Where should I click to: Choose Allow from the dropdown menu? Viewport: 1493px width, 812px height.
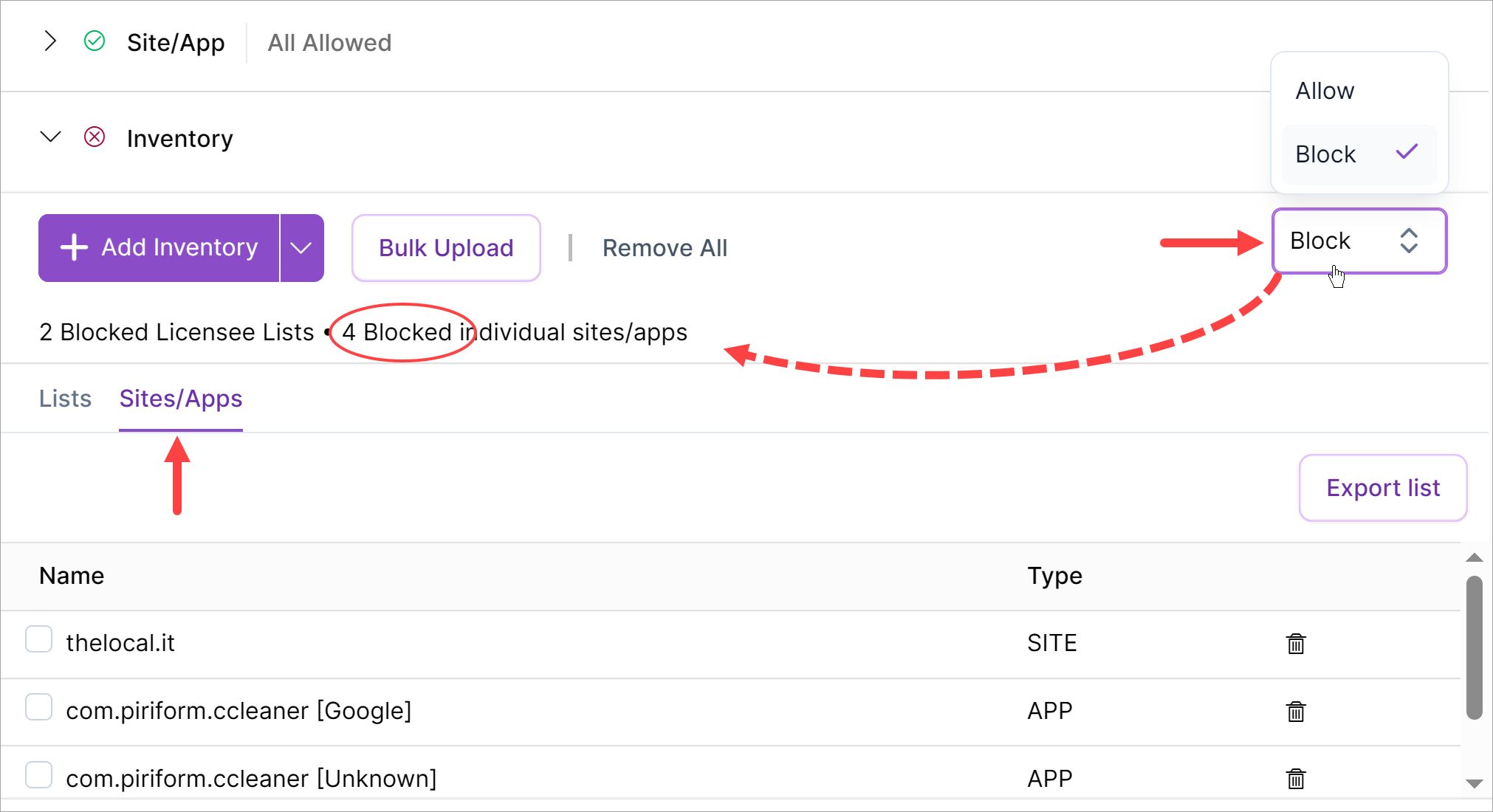tap(1325, 91)
